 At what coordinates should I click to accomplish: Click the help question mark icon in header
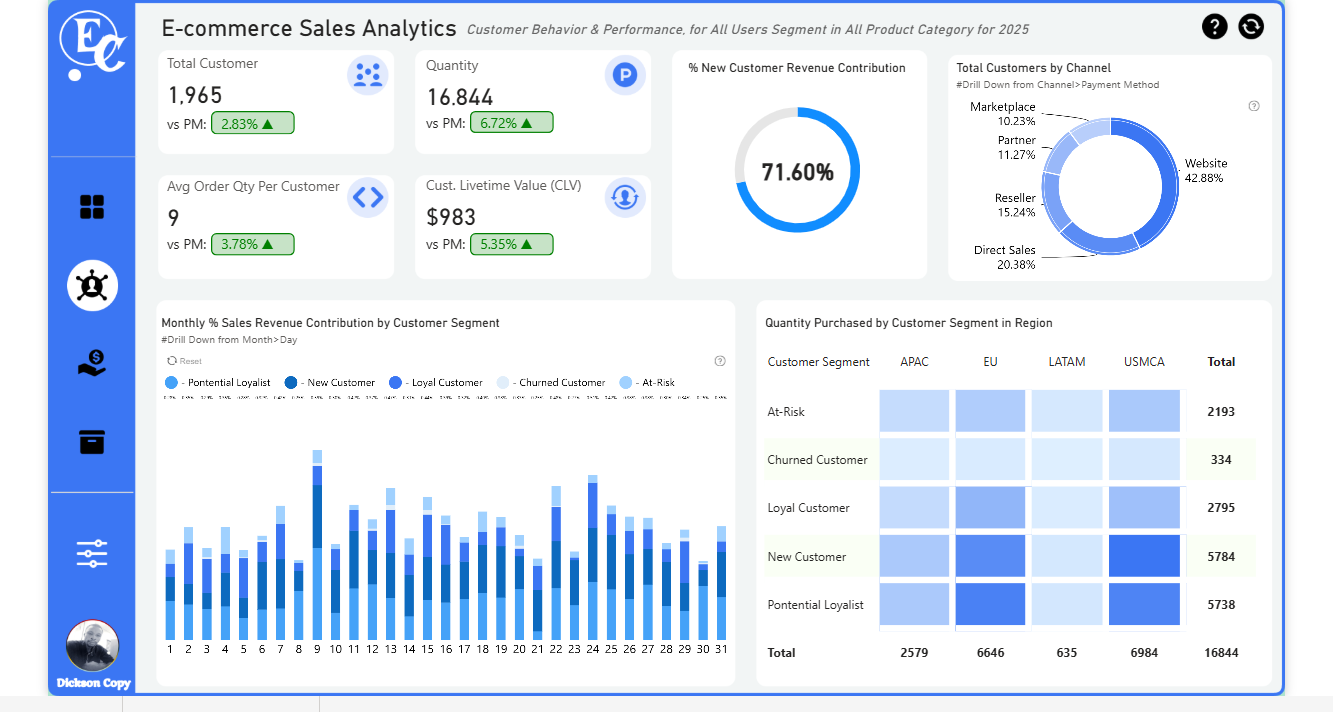coord(1214,27)
